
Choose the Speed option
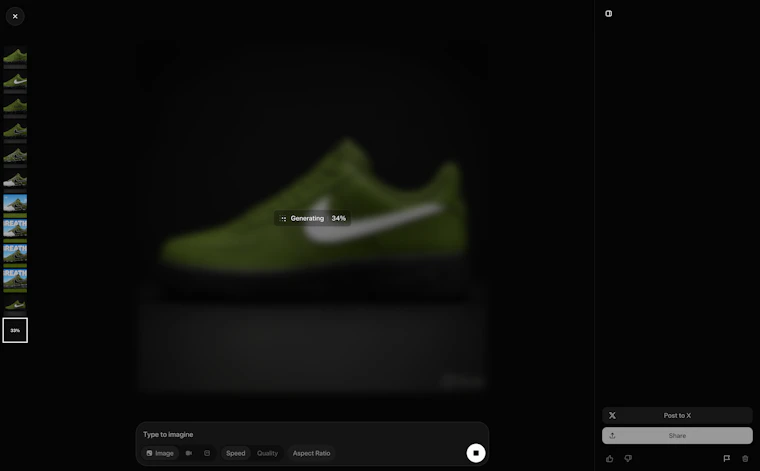coord(236,453)
